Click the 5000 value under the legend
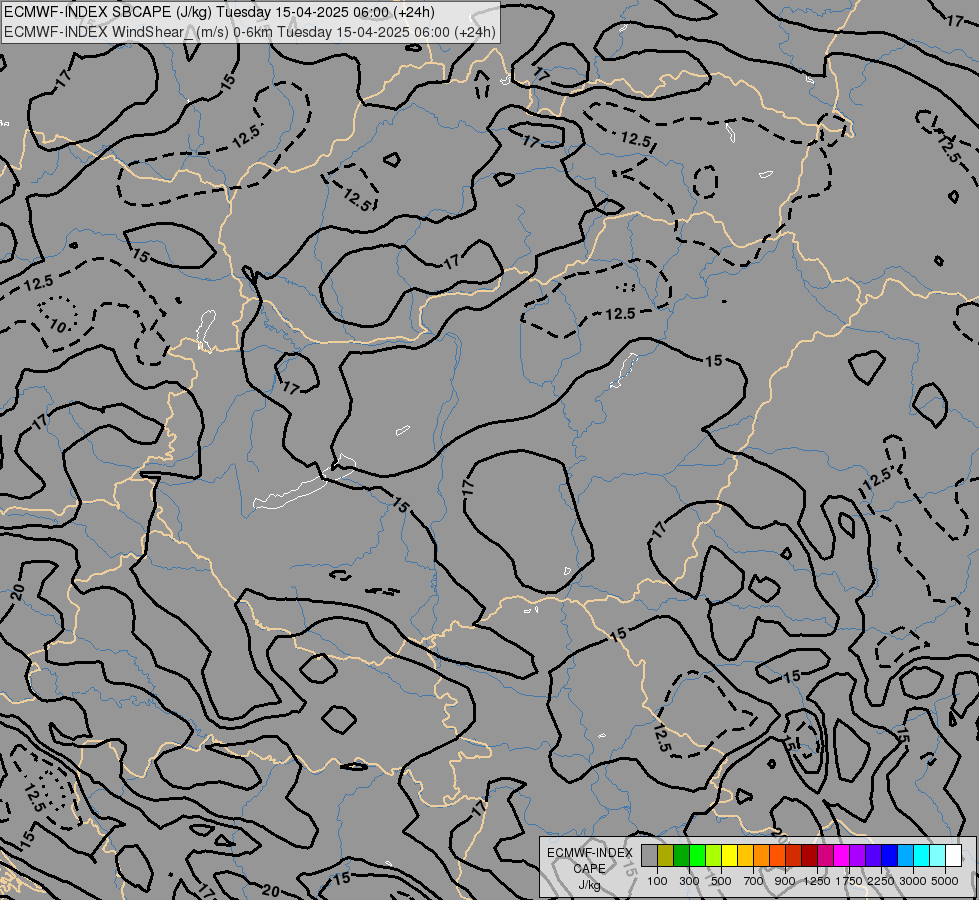Viewport: 979px width, 900px height. tap(945, 881)
